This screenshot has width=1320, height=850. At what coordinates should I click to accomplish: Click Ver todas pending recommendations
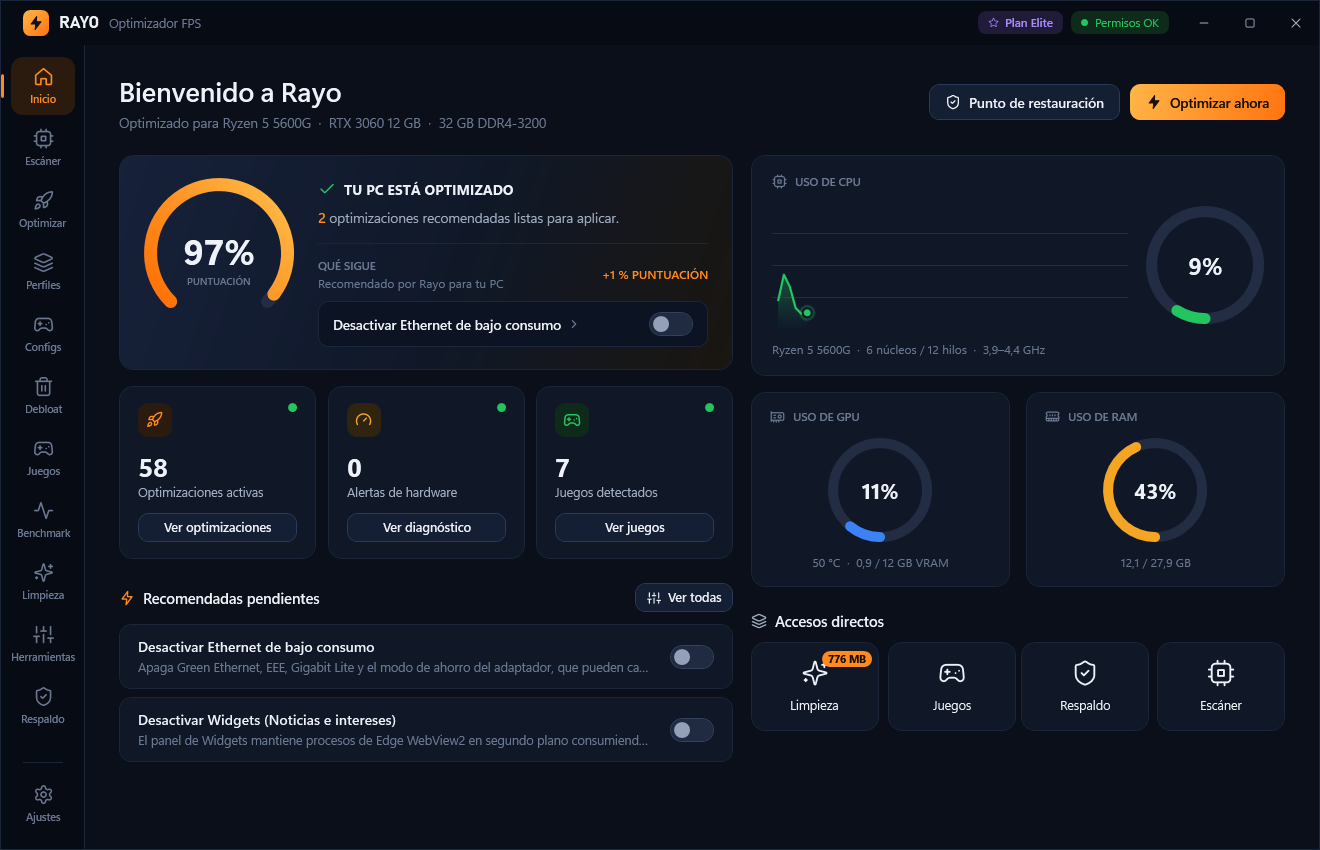pyautogui.click(x=684, y=598)
